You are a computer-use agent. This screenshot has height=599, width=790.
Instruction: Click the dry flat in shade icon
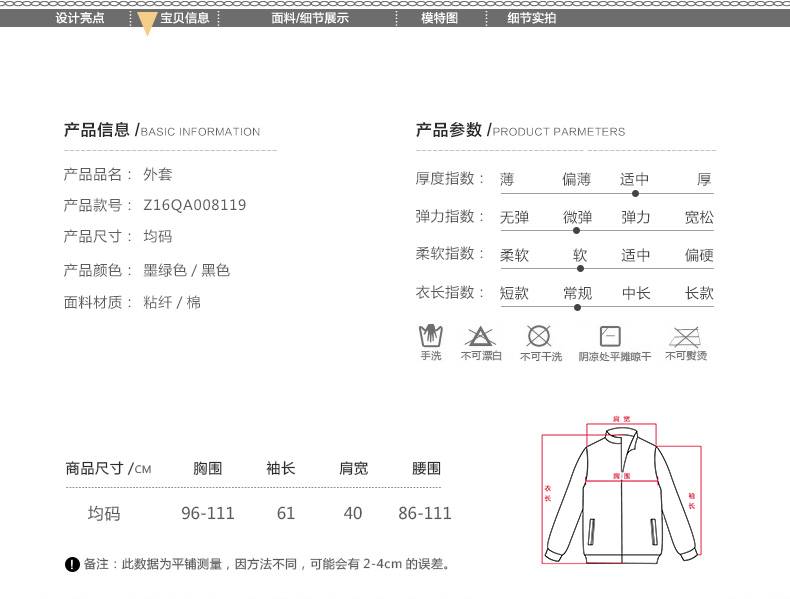(x=610, y=336)
